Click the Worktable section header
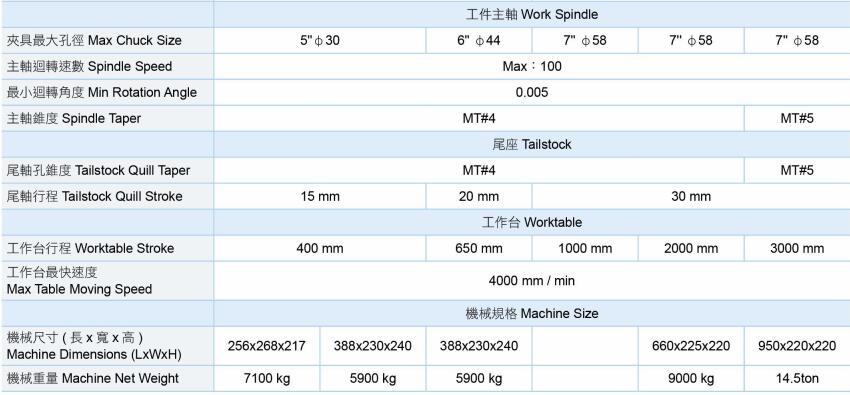Viewport: 850px width, 395px height. [532, 223]
